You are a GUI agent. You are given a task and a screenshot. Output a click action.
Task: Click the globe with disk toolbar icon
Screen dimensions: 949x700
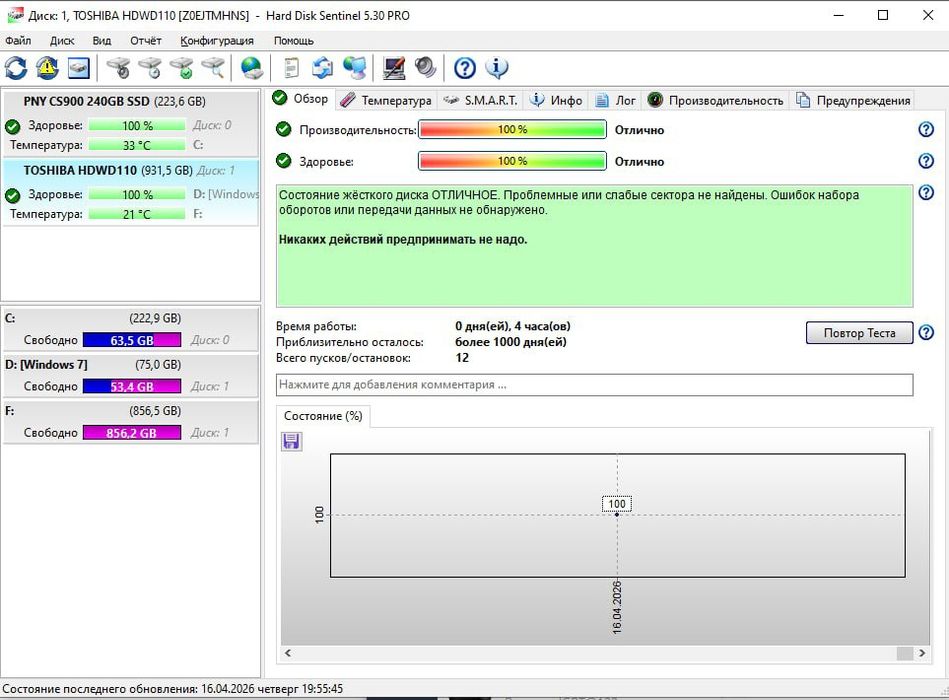252,68
